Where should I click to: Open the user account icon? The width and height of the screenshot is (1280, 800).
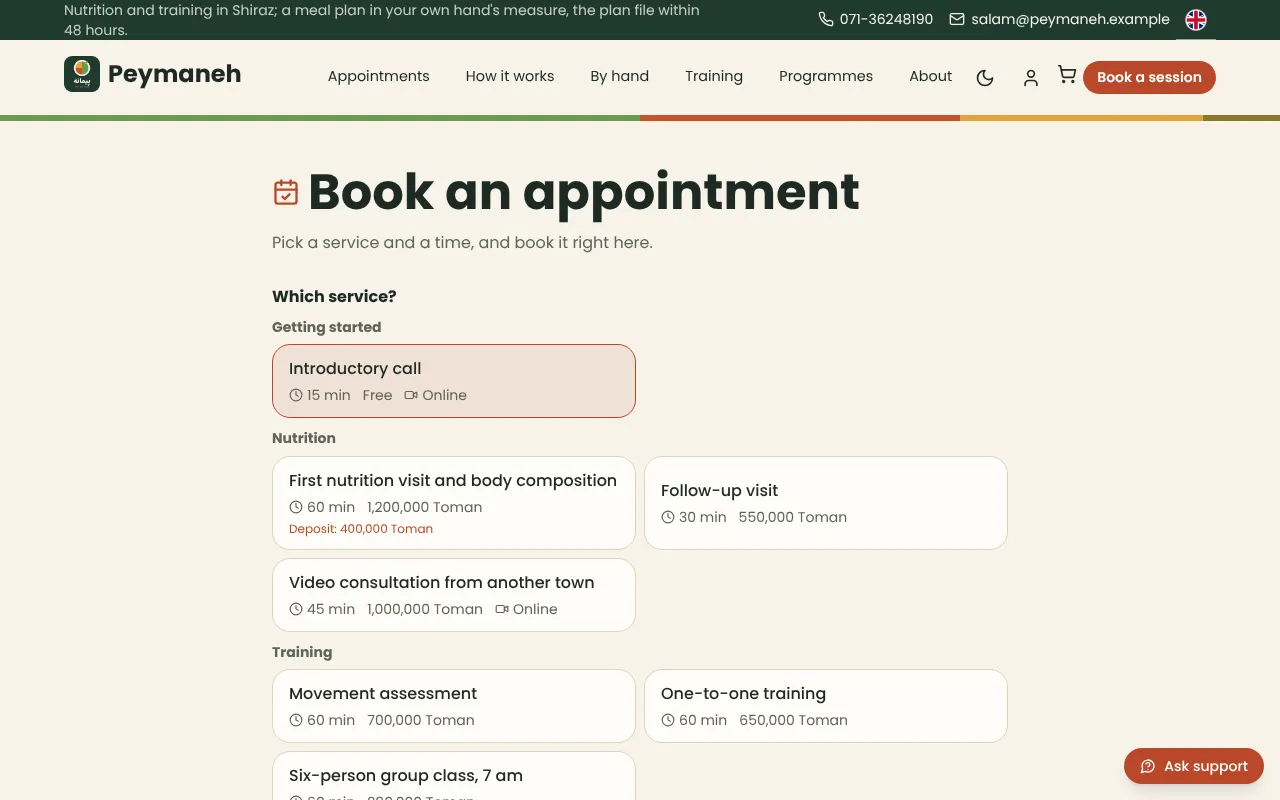coord(1031,78)
